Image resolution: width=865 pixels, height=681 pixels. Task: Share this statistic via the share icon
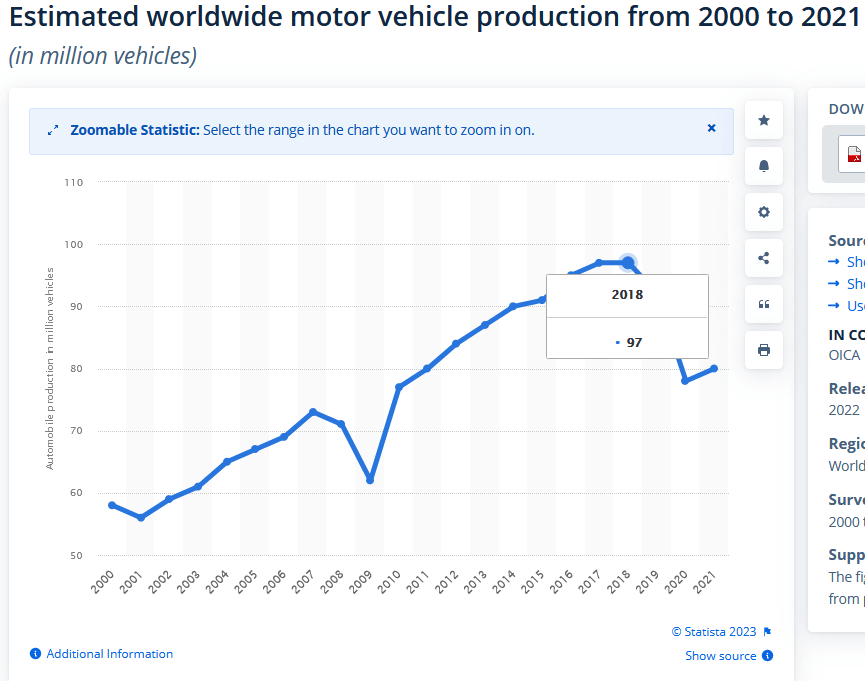point(763,257)
